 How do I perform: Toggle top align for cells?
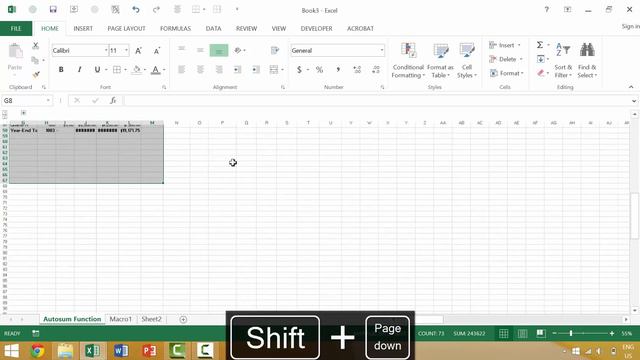(181, 50)
